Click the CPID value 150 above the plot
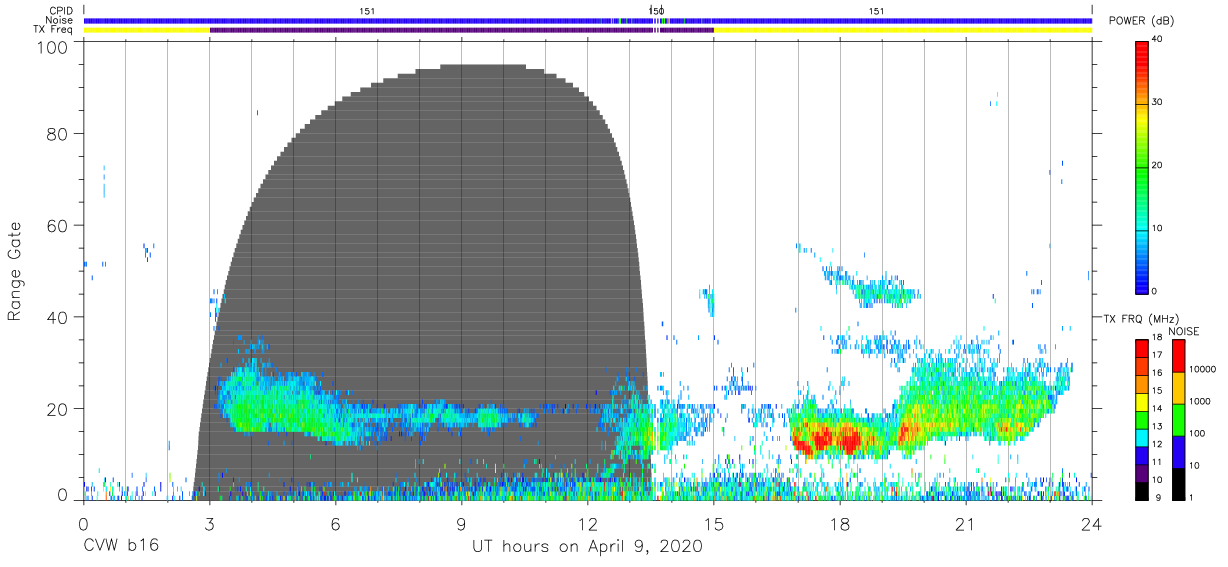1228x567 pixels. coord(657,10)
